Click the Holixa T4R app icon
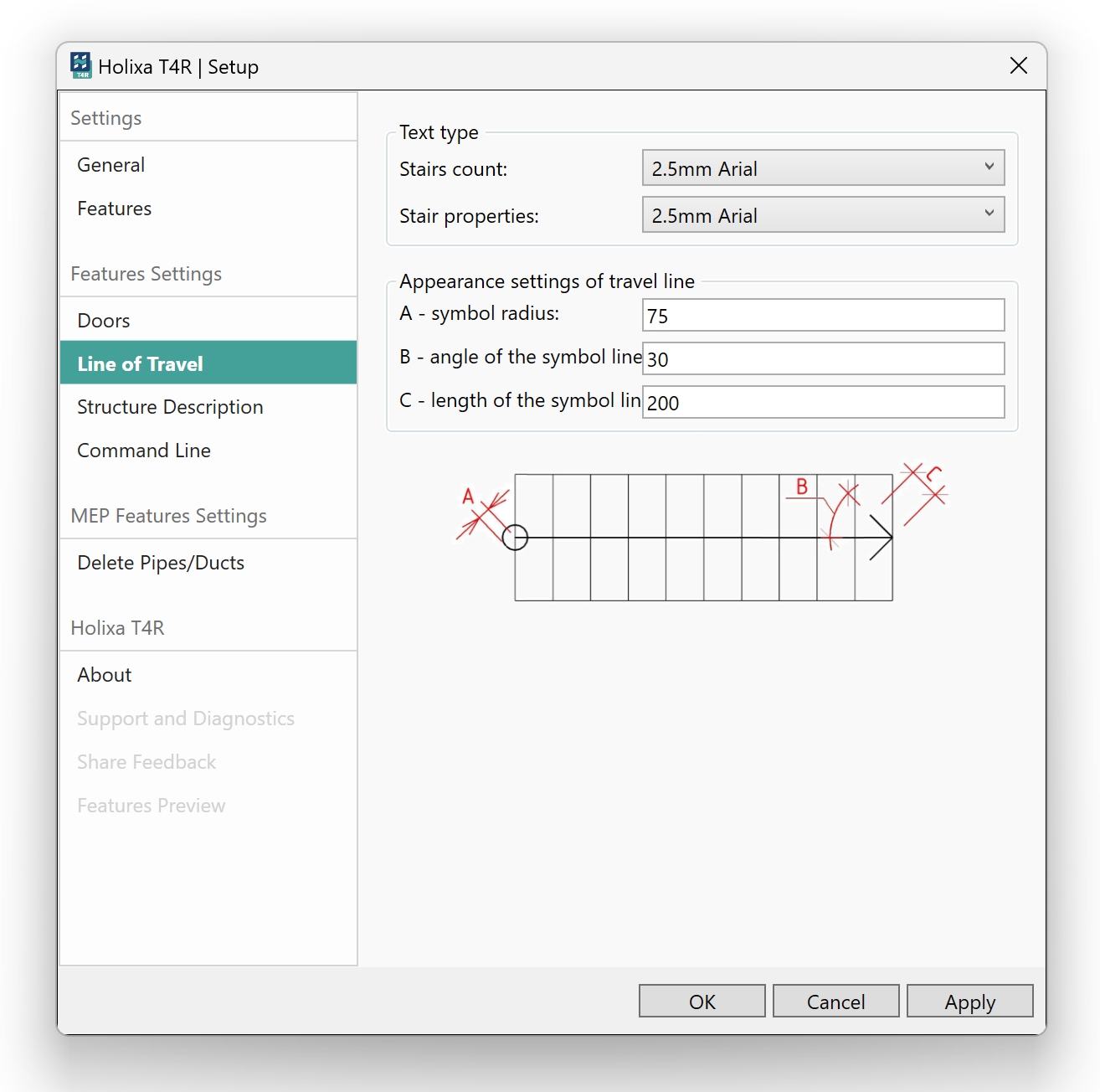1100x1092 pixels. 80,65
